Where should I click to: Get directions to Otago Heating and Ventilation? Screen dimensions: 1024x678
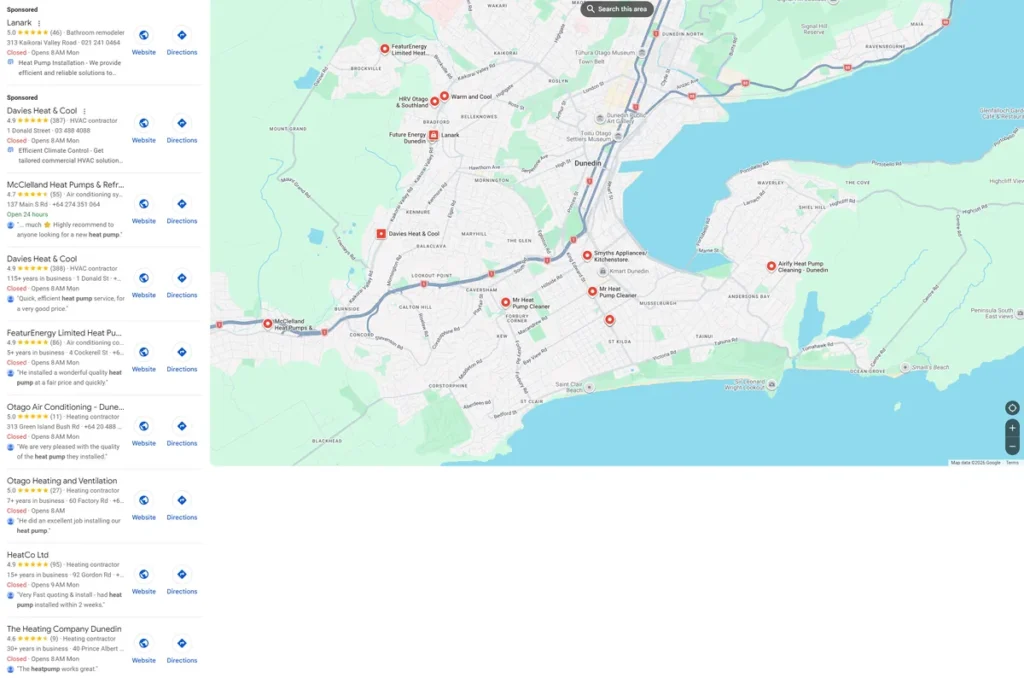182,500
